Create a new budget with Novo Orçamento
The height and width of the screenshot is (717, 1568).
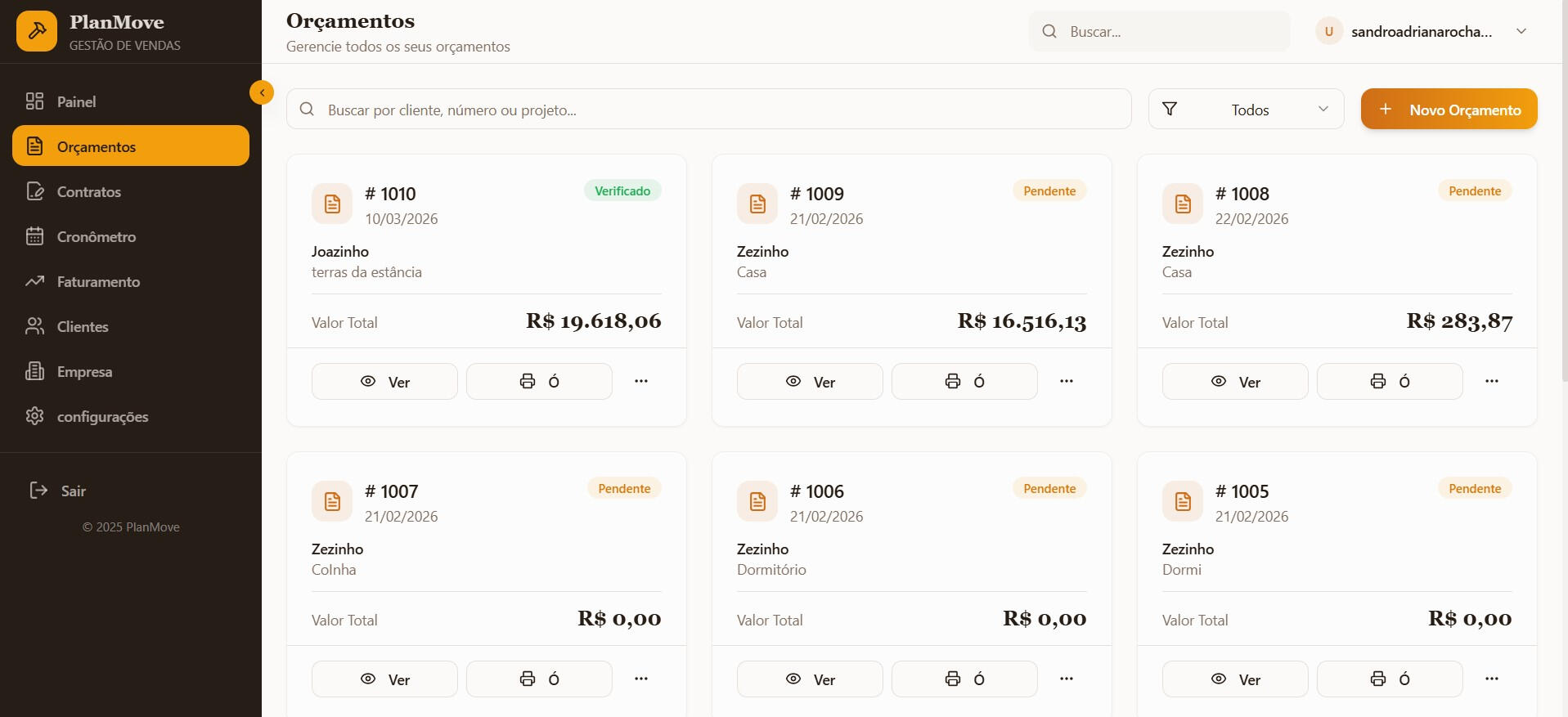click(x=1449, y=110)
